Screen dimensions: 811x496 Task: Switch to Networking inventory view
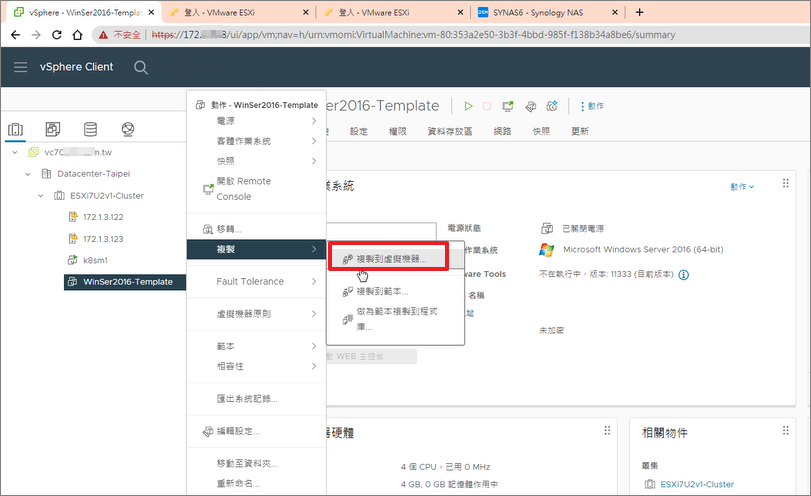tap(128, 129)
